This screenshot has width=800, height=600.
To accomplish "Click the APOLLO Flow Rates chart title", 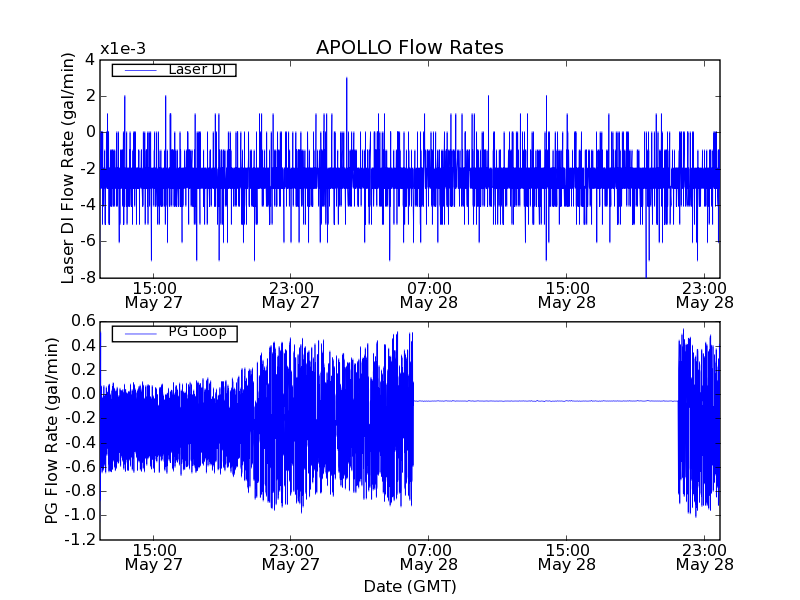I will 409,48.
